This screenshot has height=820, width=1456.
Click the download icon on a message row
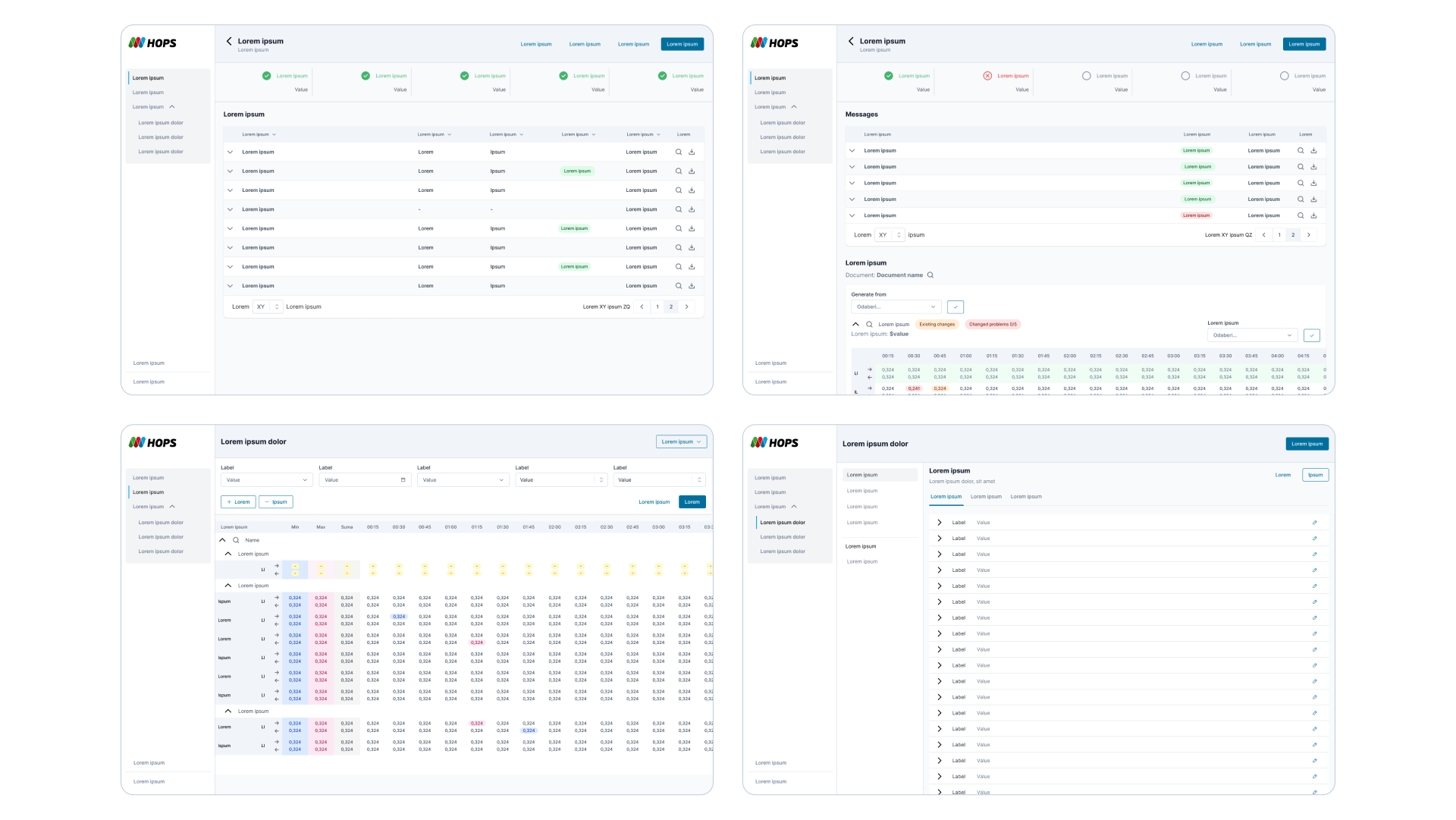[1314, 150]
